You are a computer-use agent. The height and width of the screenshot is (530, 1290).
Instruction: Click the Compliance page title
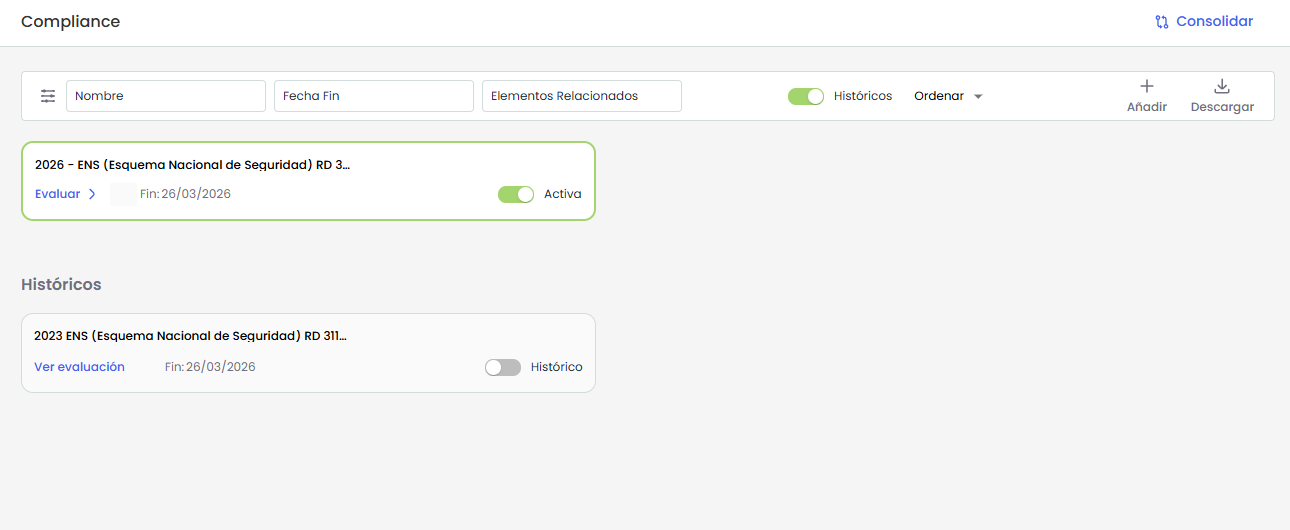coord(70,22)
